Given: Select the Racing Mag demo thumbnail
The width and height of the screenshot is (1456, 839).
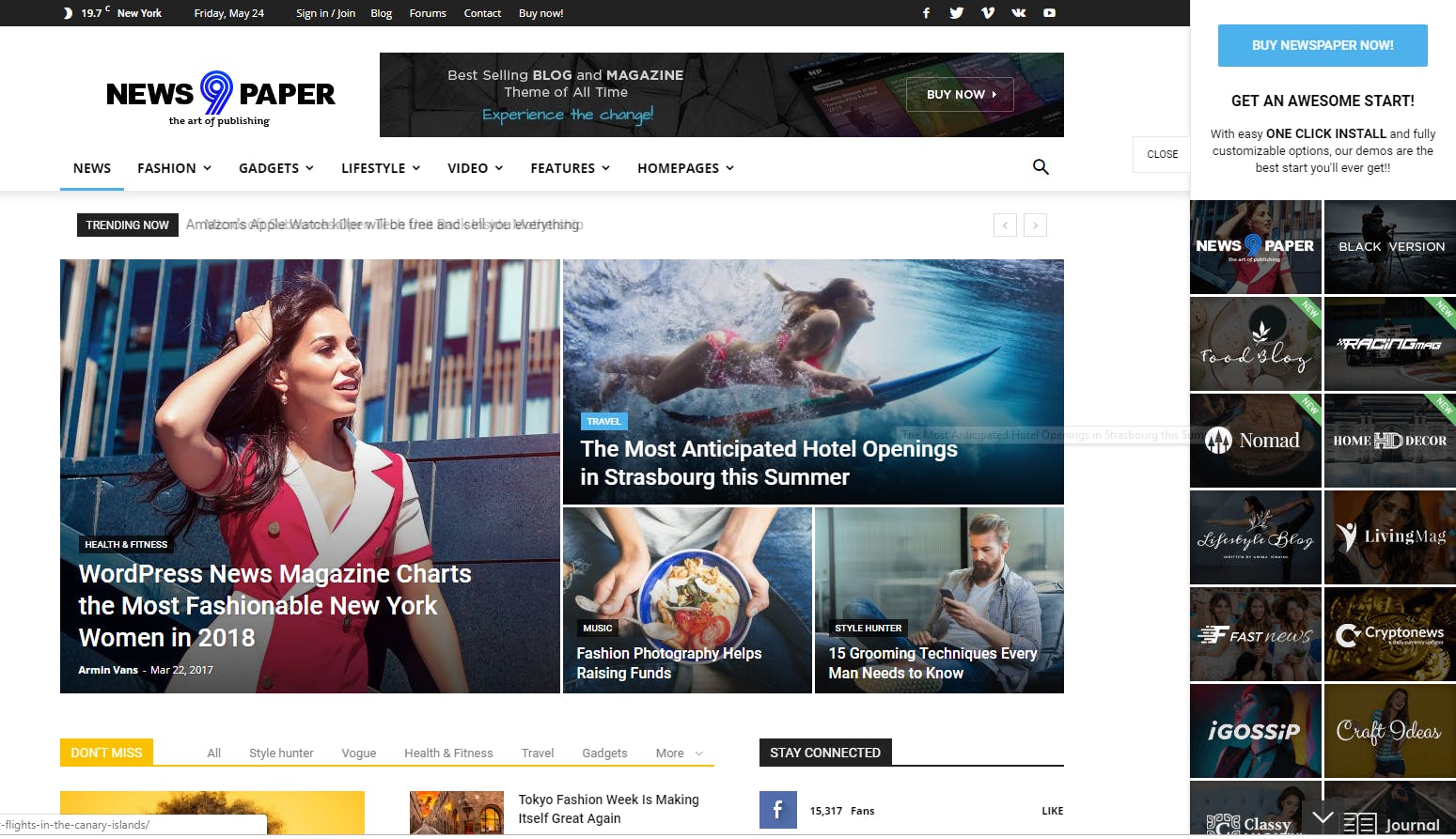Looking at the screenshot, I should (1390, 344).
